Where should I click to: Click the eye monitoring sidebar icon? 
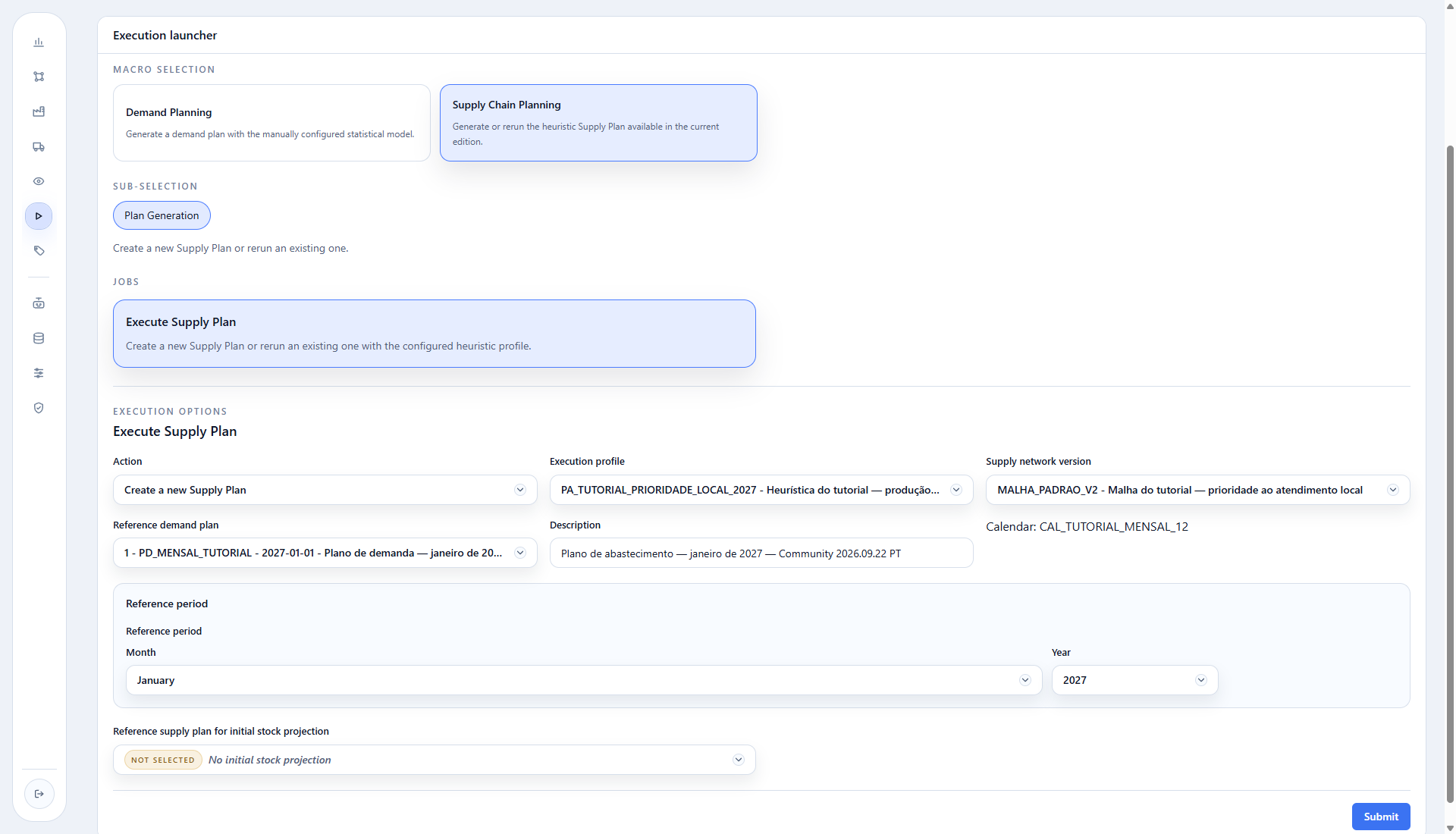39,181
